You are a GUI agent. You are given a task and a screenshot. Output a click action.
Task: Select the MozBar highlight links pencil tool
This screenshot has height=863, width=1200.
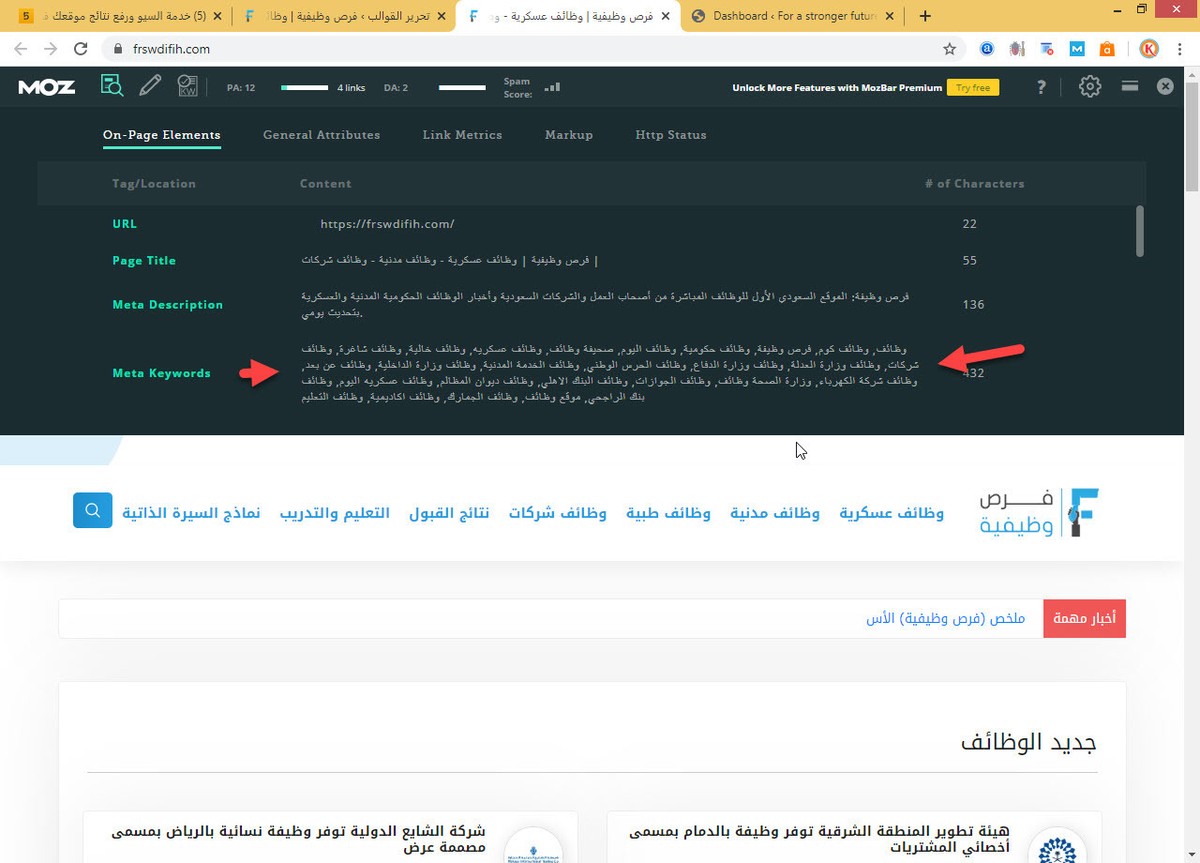150,86
